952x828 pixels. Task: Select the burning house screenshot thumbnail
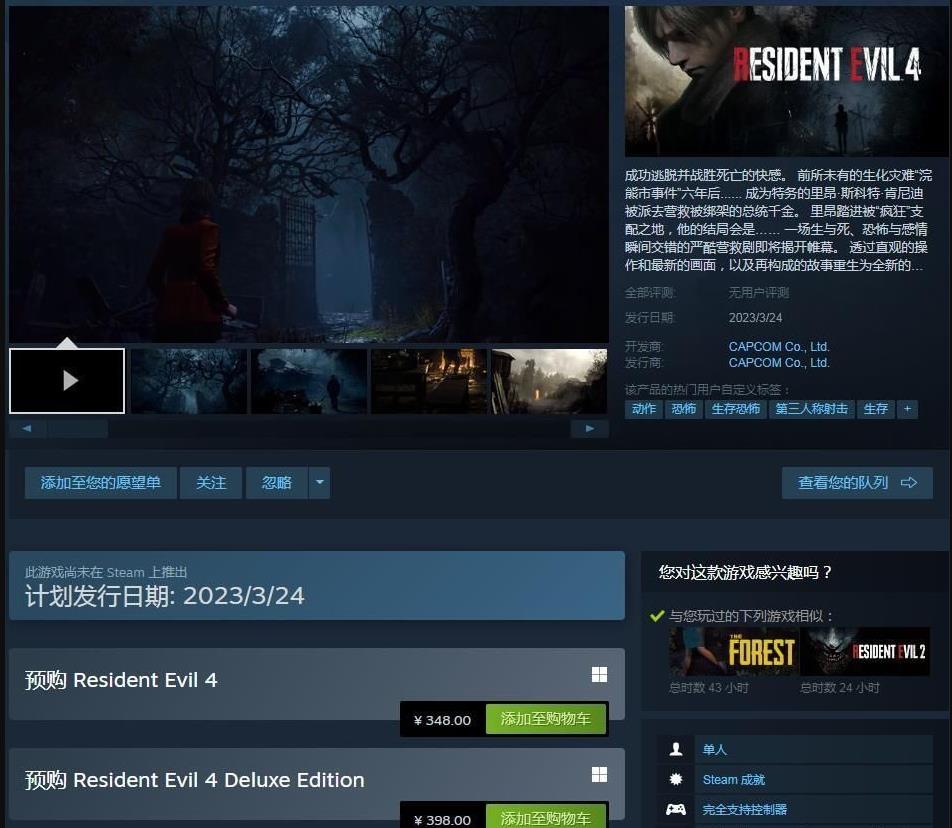coord(429,381)
